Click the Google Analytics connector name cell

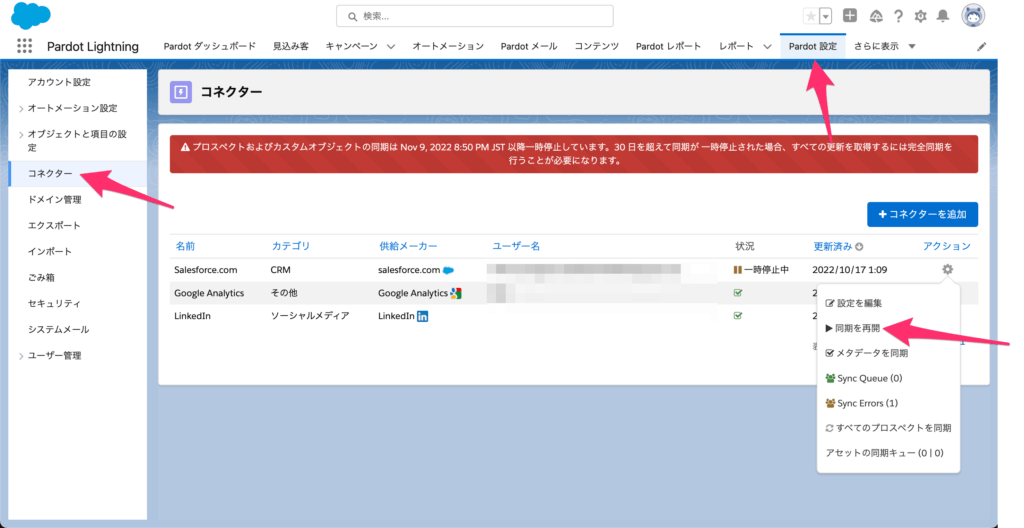coord(209,293)
